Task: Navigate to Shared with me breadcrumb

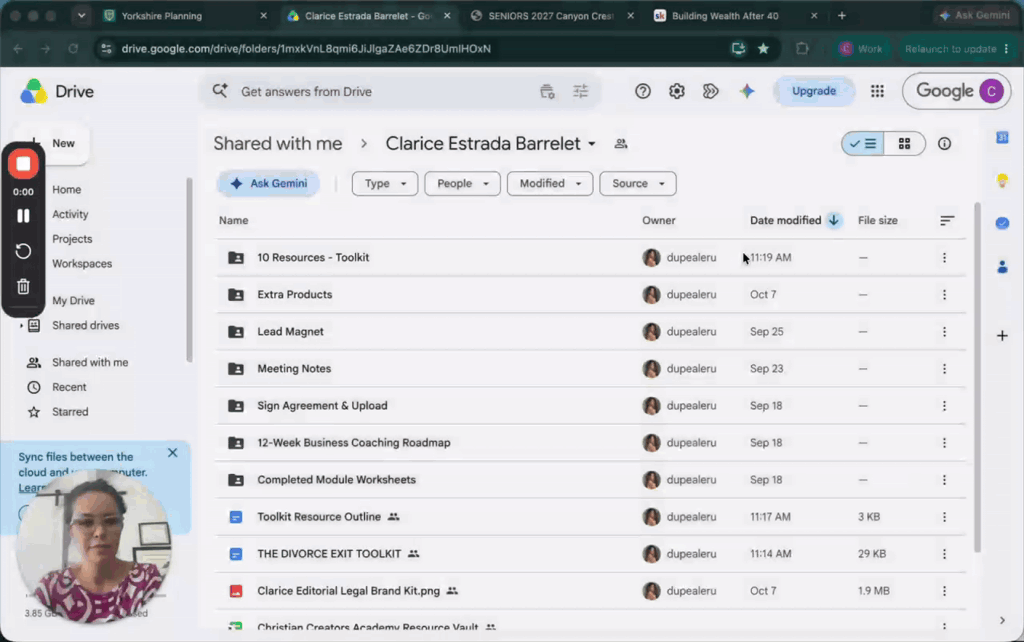Action: click(278, 144)
